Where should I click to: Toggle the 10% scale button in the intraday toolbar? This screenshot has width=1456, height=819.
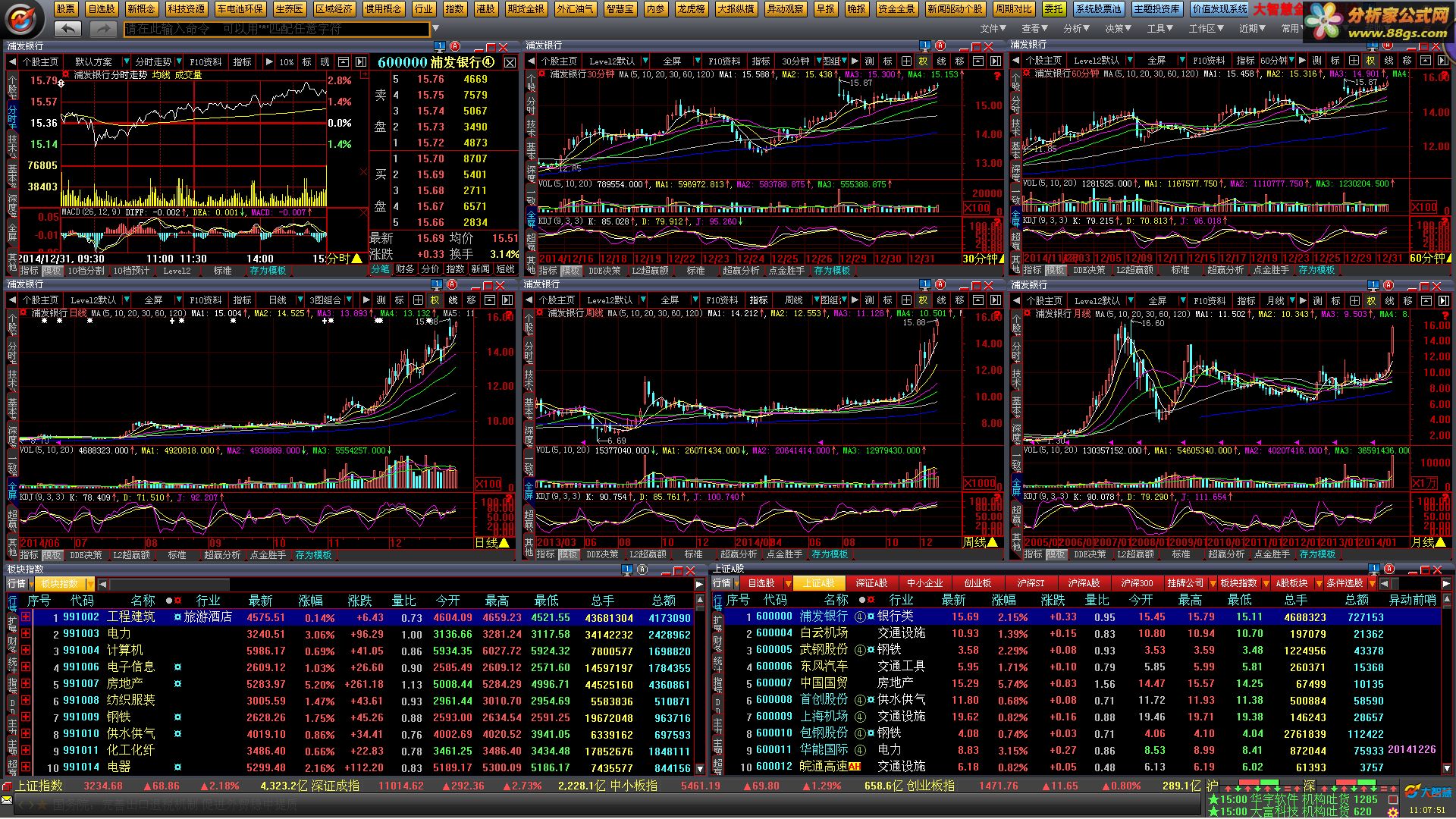coord(286,62)
